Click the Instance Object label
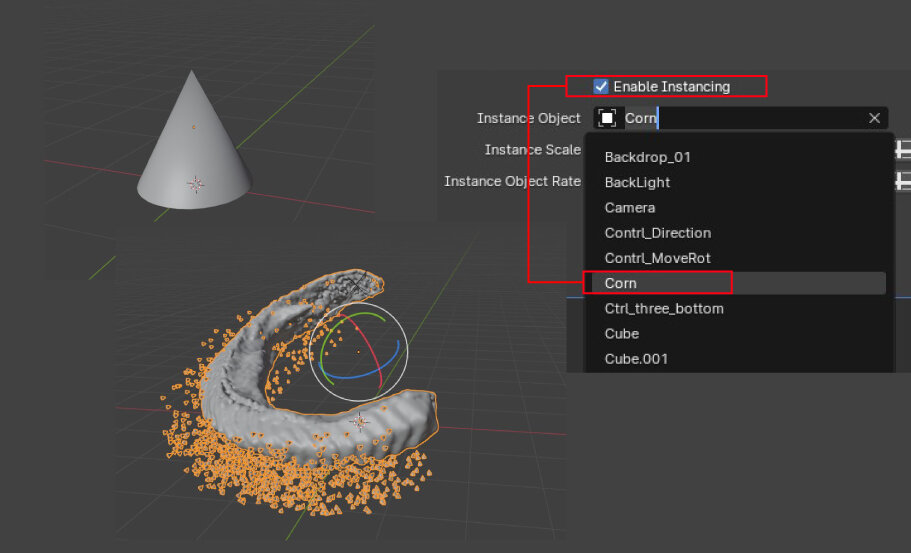This screenshot has width=911, height=553. pos(529,118)
